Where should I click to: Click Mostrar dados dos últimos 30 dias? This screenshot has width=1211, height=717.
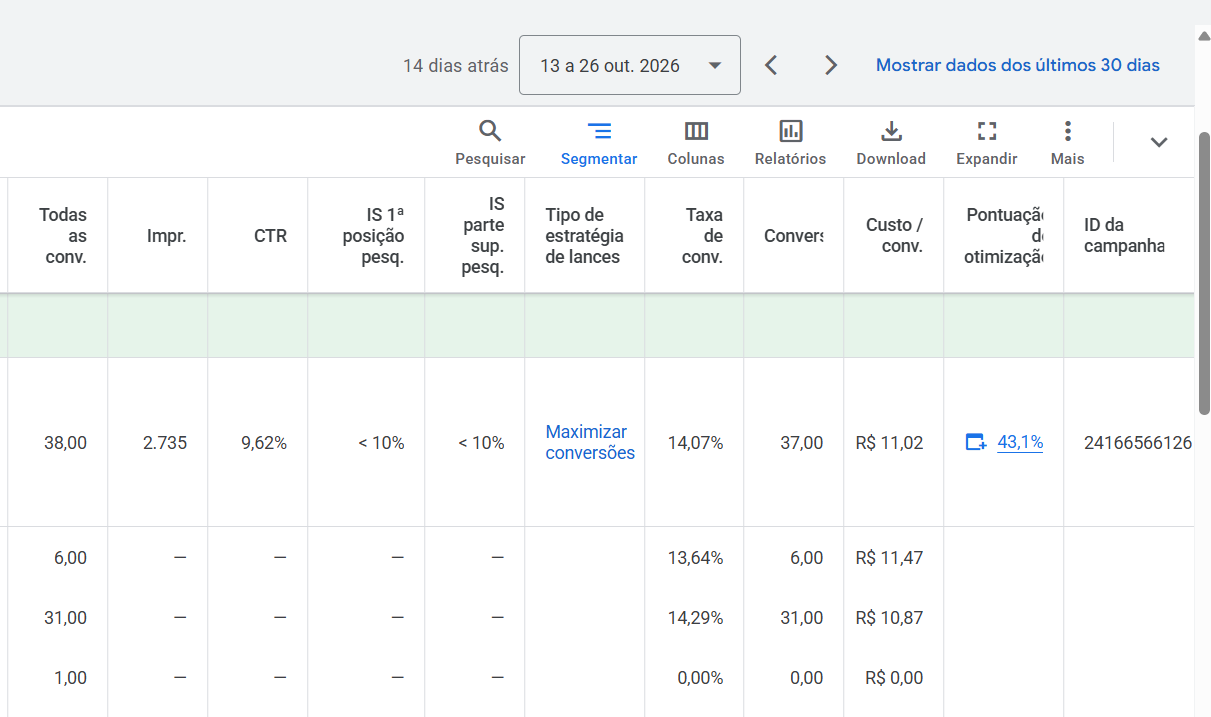tap(1018, 65)
